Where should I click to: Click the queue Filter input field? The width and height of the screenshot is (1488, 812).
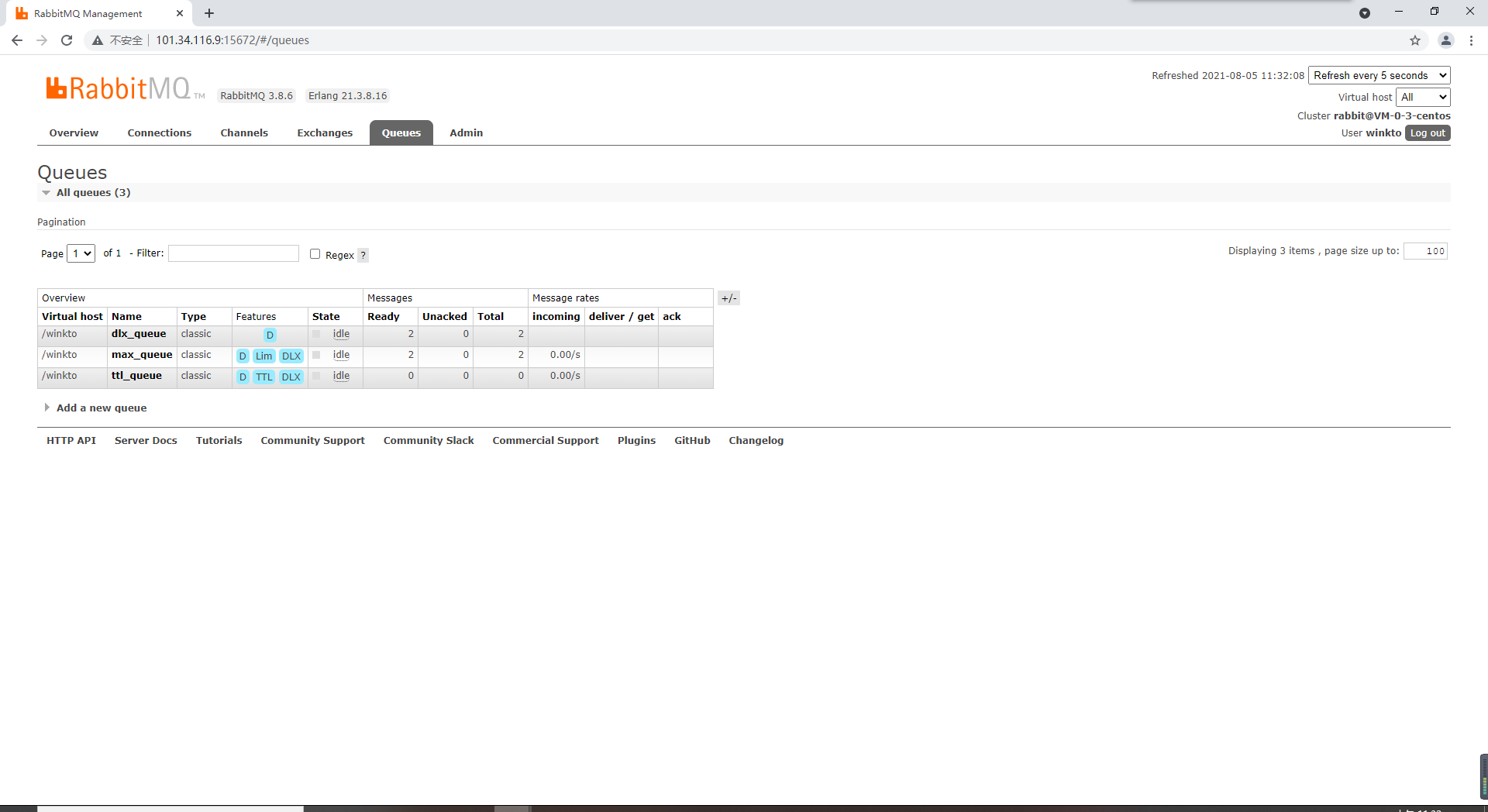tap(233, 253)
